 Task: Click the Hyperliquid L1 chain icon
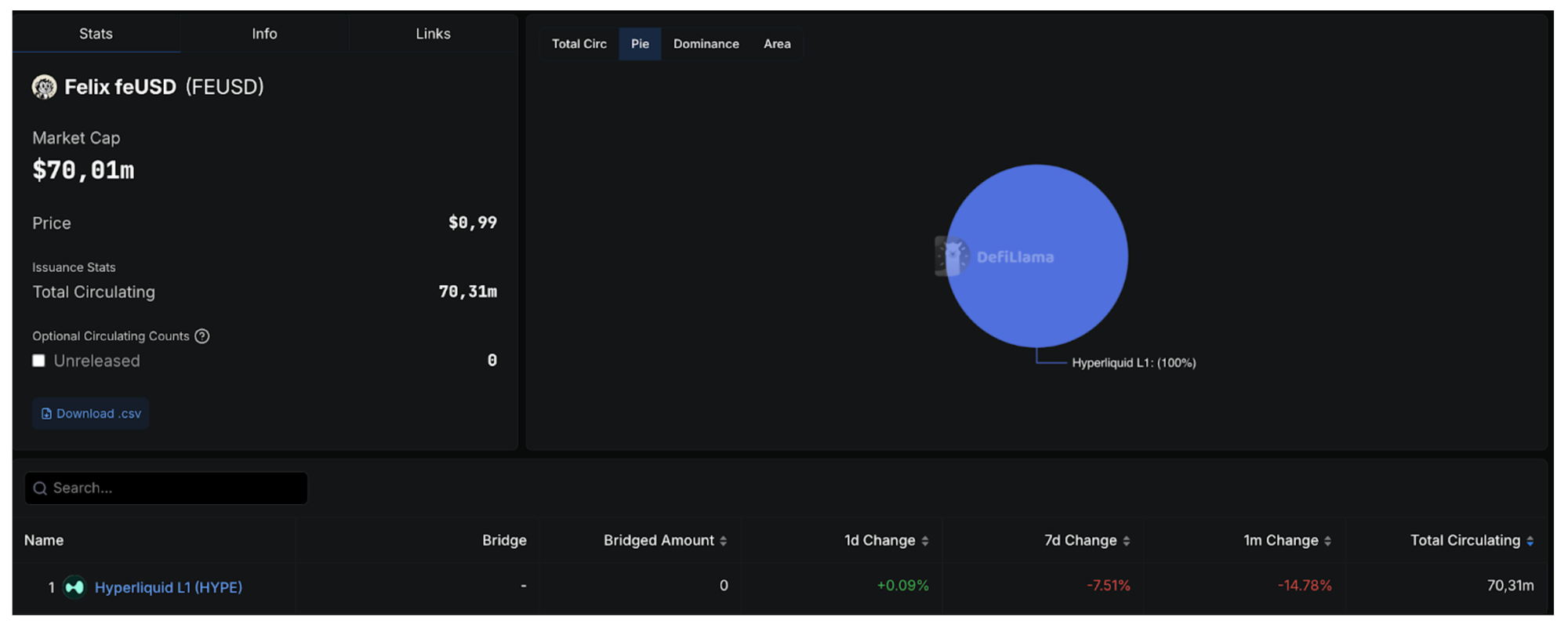(x=74, y=587)
